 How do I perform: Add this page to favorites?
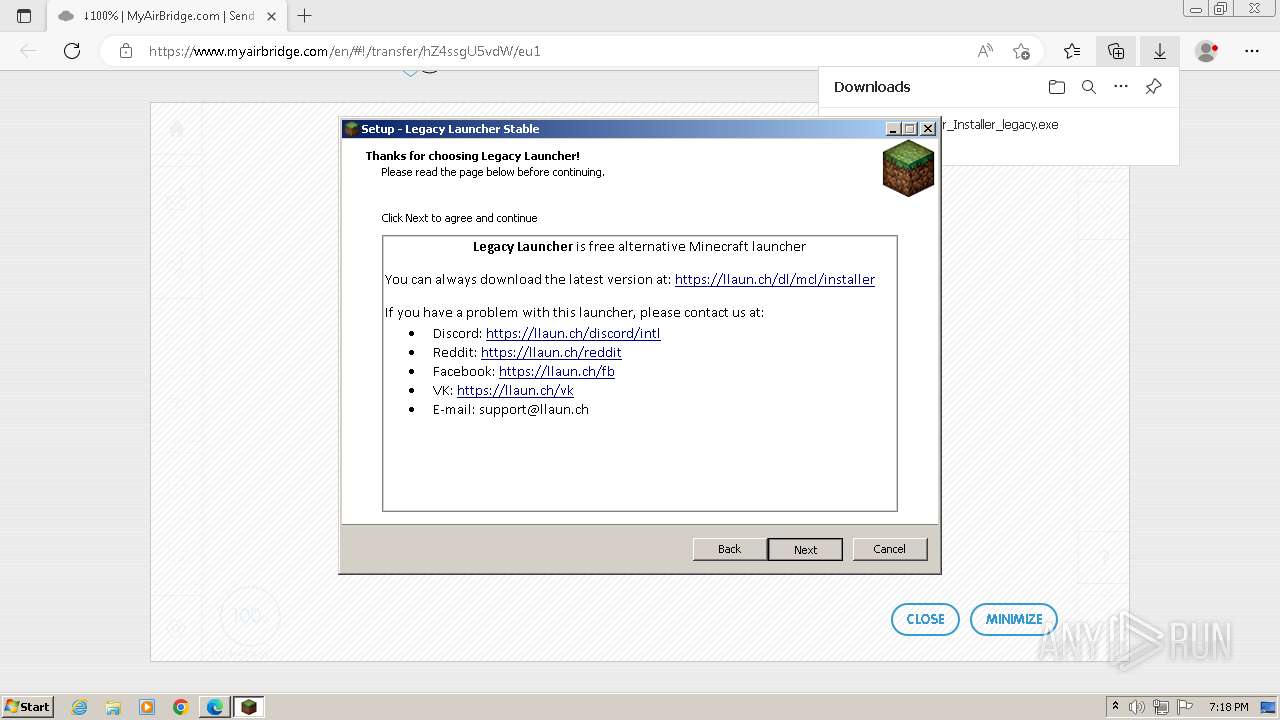tap(1021, 51)
